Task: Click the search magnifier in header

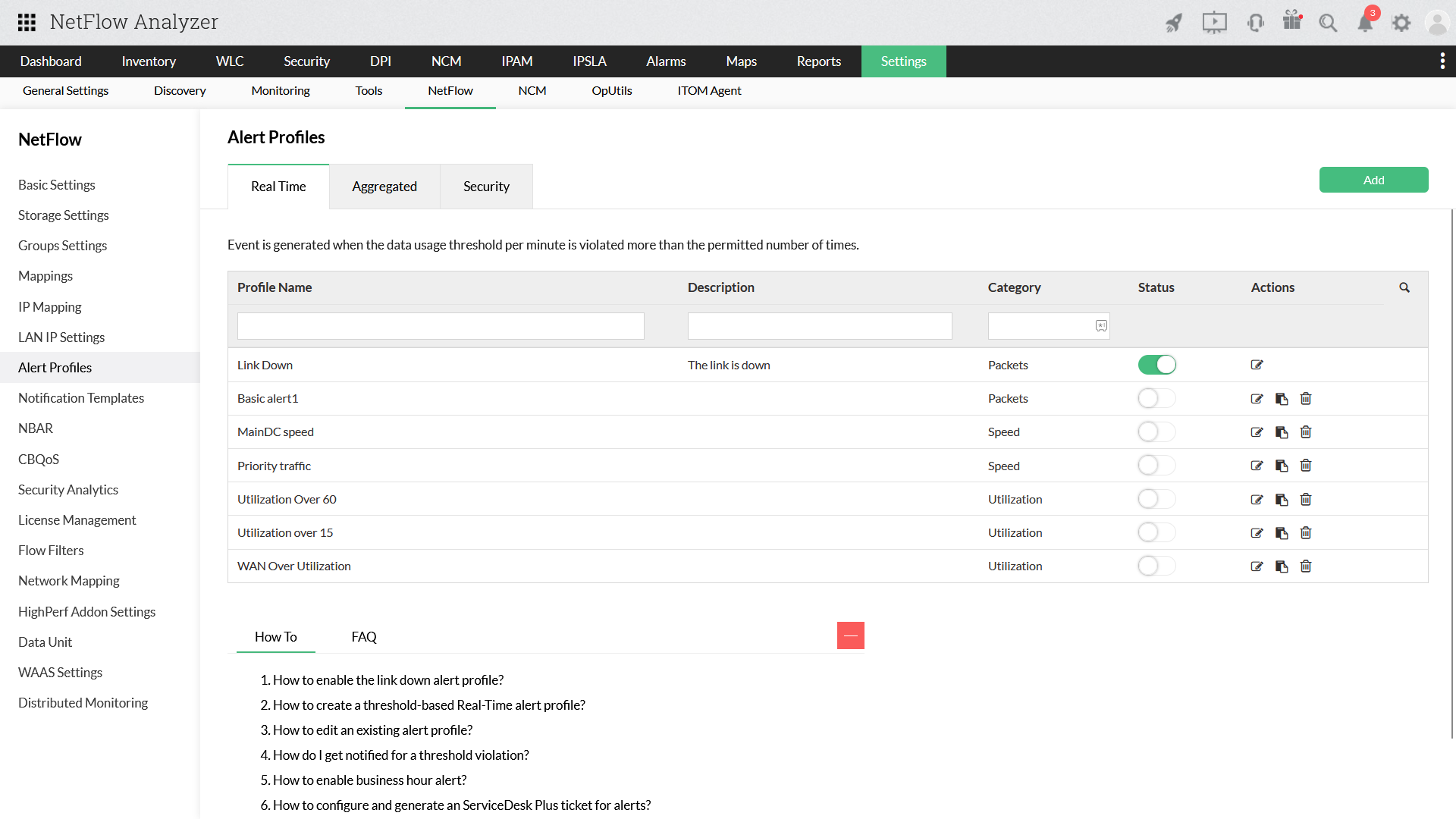Action: [x=1328, y=23]
